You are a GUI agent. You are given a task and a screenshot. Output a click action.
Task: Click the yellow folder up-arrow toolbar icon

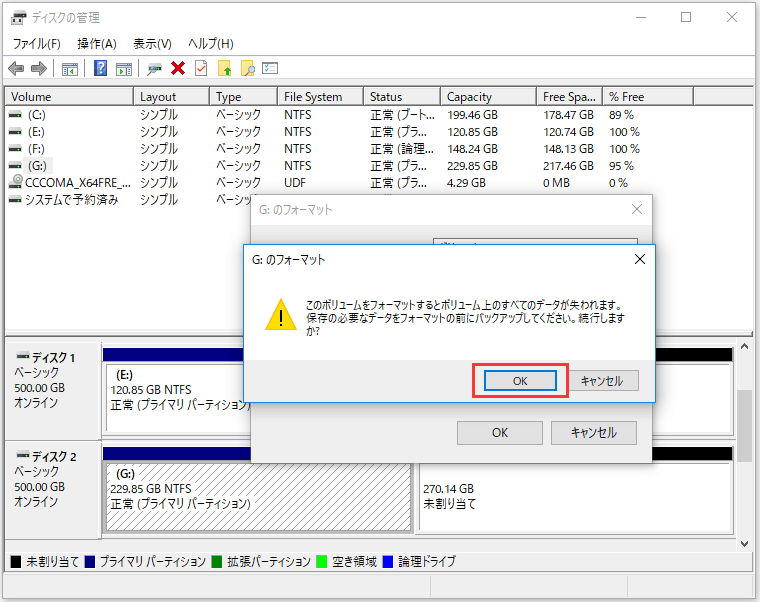pos(224,68)
